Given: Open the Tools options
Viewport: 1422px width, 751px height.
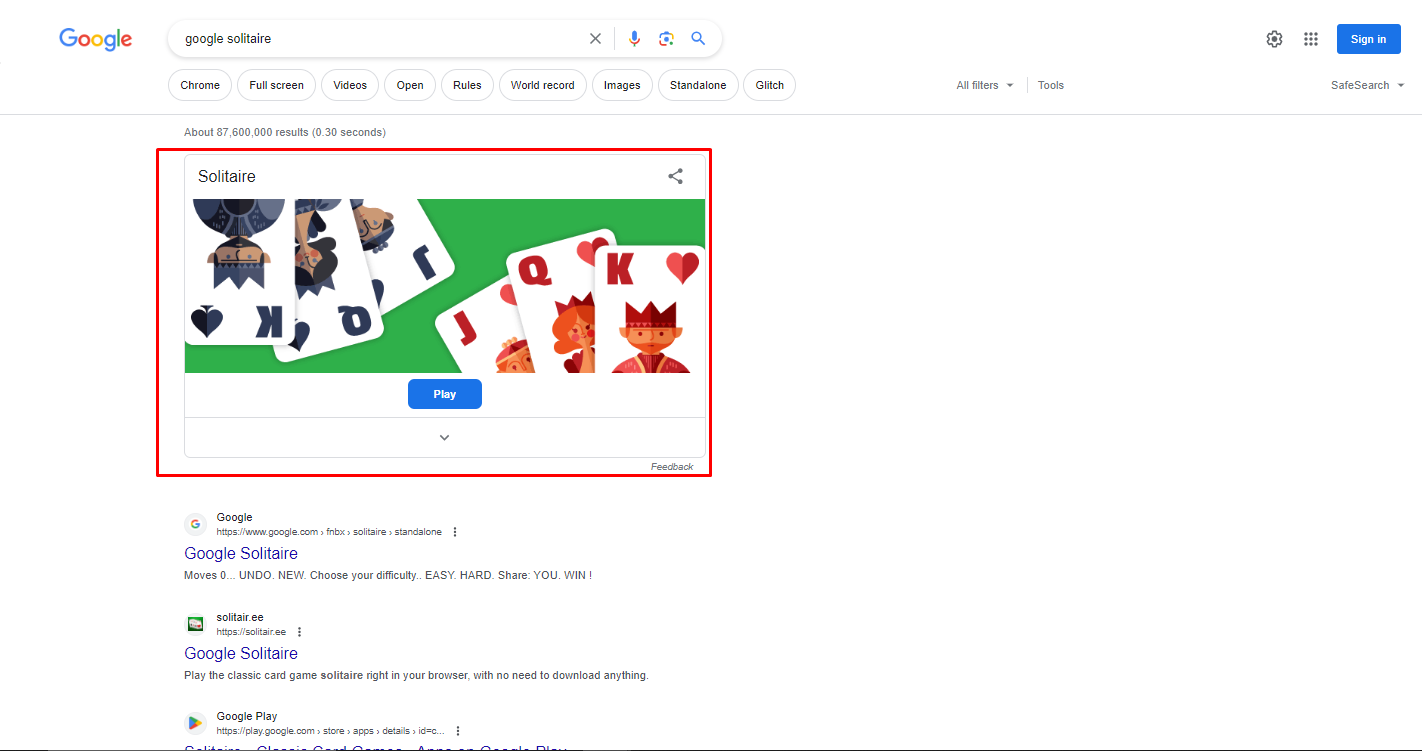Looking at the screenshot, I should 1051,85.
